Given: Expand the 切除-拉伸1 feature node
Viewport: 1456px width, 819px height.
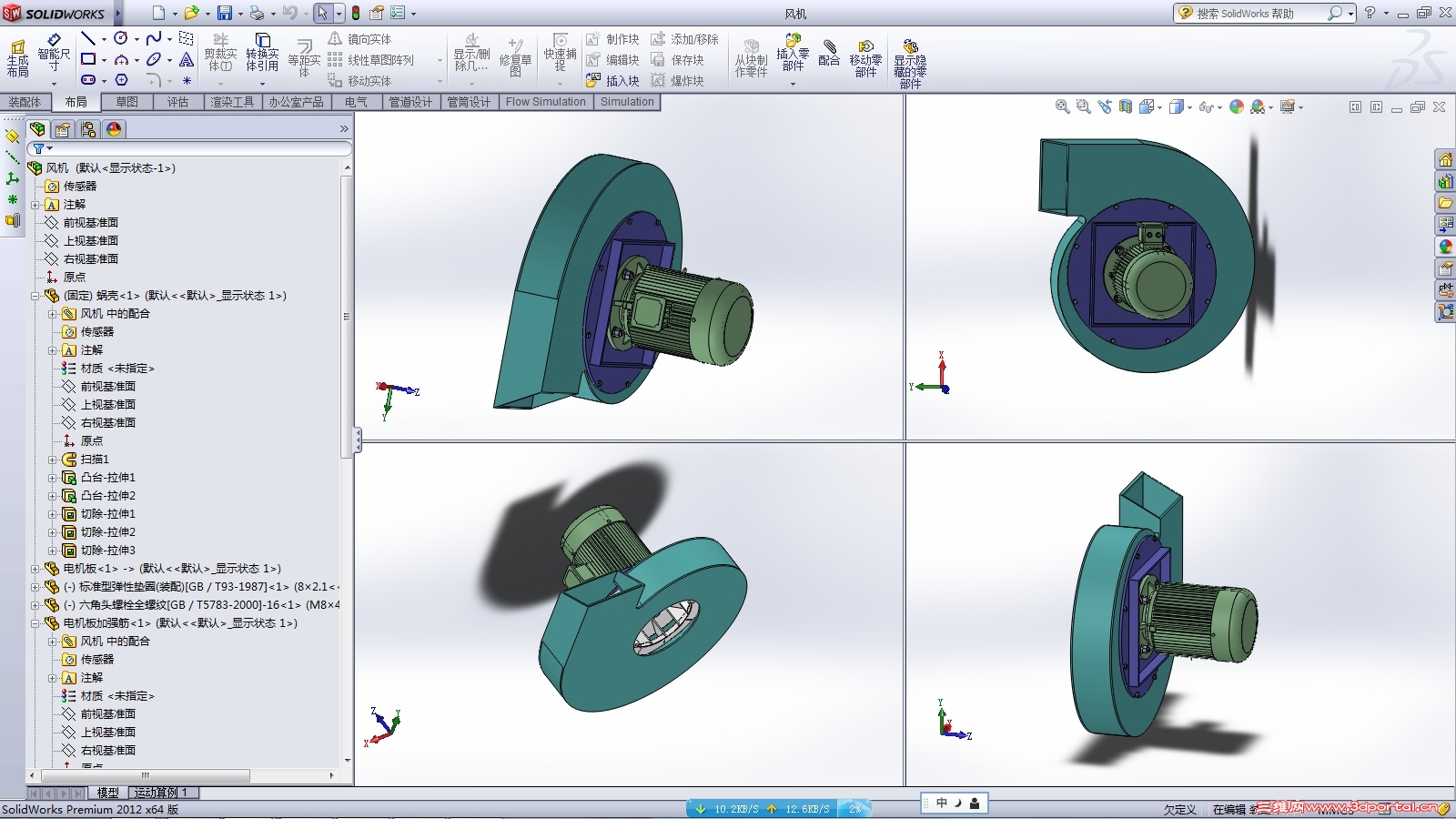Looking at the screenshot, I should [x=53, y=514].
